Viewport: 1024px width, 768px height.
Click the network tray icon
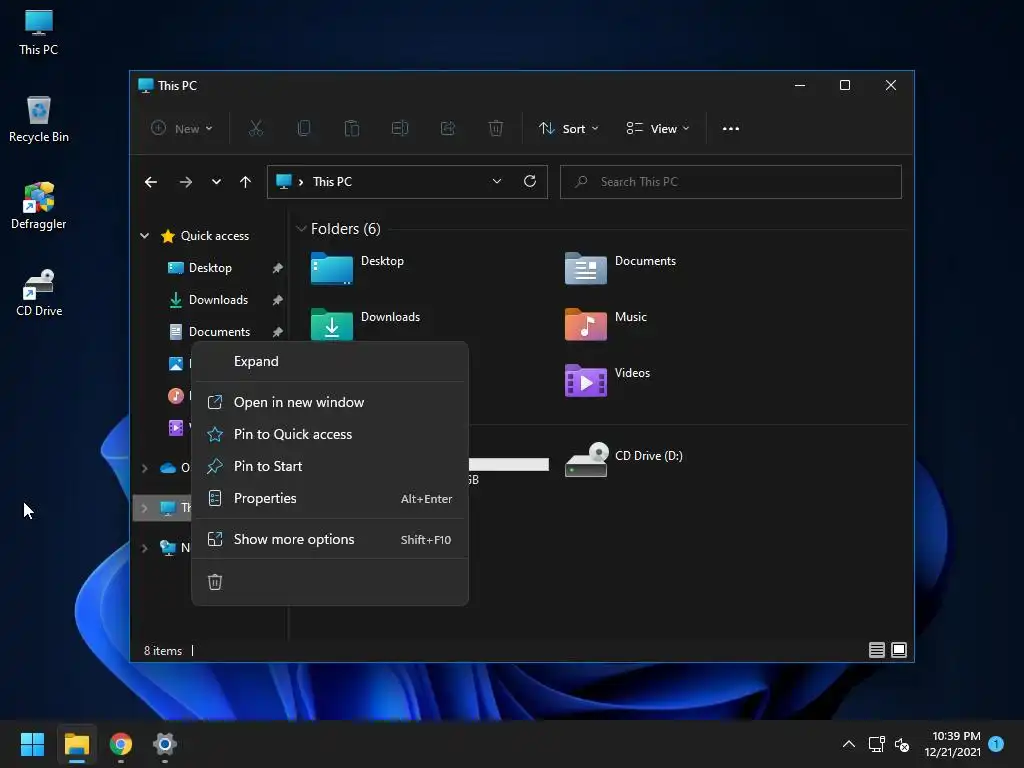click(876, 744)
